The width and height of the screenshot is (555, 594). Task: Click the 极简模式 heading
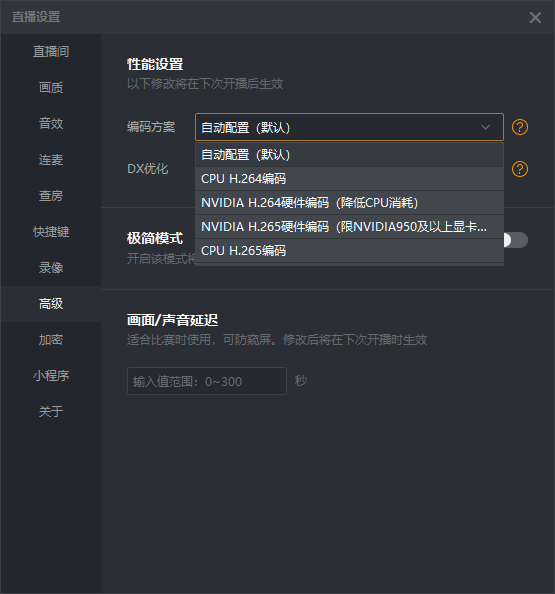pyautogui.click(x=155, y=238)
